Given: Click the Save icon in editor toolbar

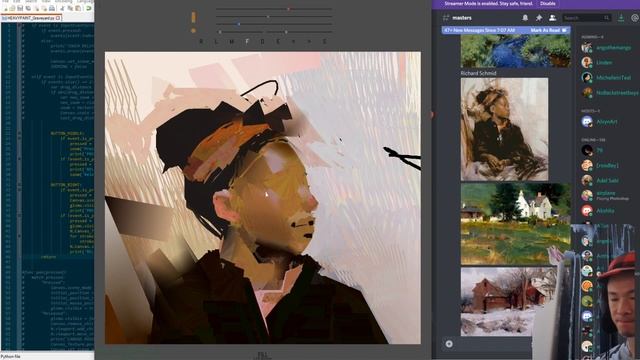Looking at the screenshot, I should [x=20, y=8].
